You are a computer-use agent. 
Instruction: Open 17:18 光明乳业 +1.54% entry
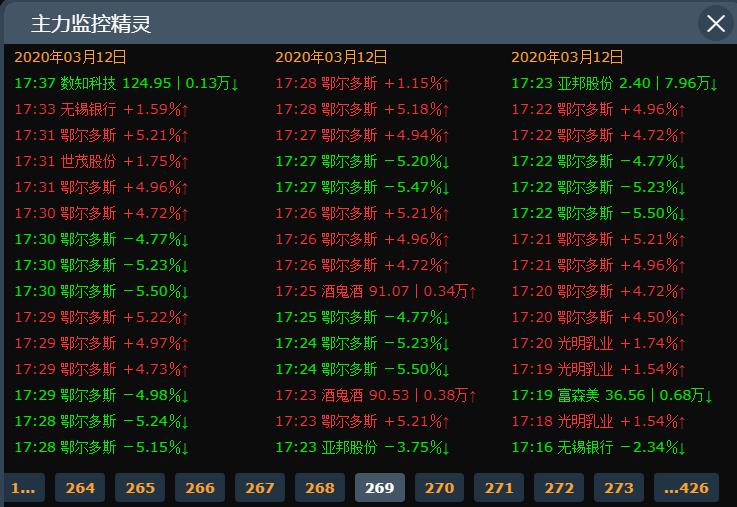pyautogui.click(x=598, y=421)
